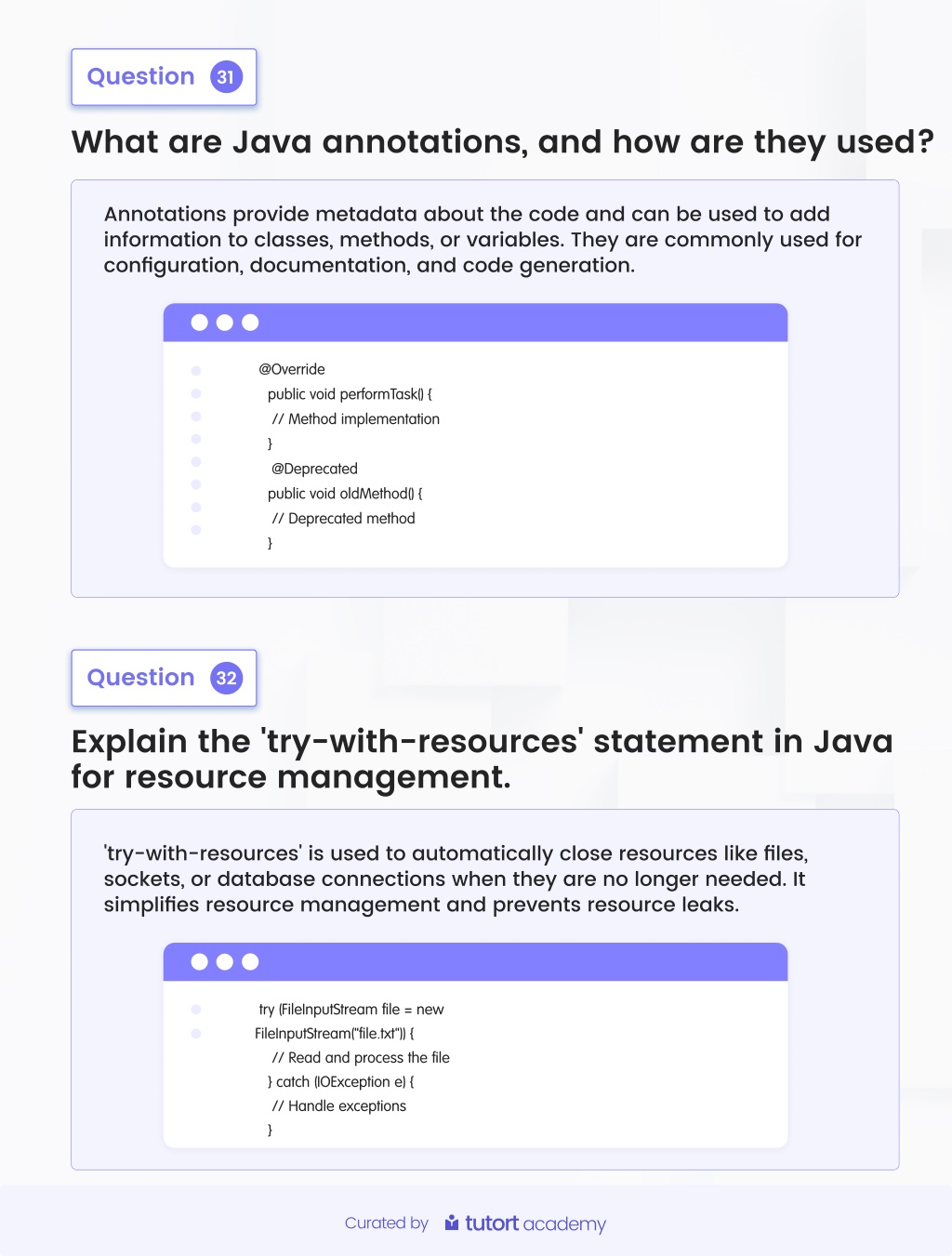Click first white dot in annotations code window
Screen dimensions: 952x1256
pos(199,323)
